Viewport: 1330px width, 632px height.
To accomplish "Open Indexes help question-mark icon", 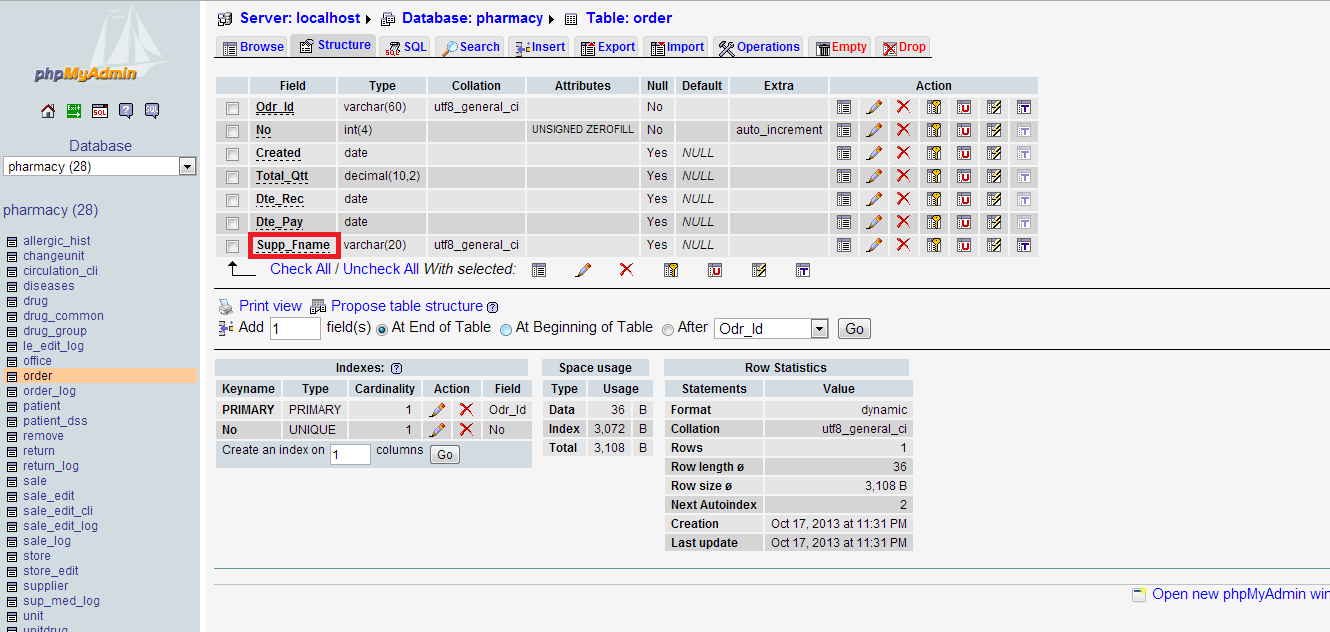I will [397, 369].
